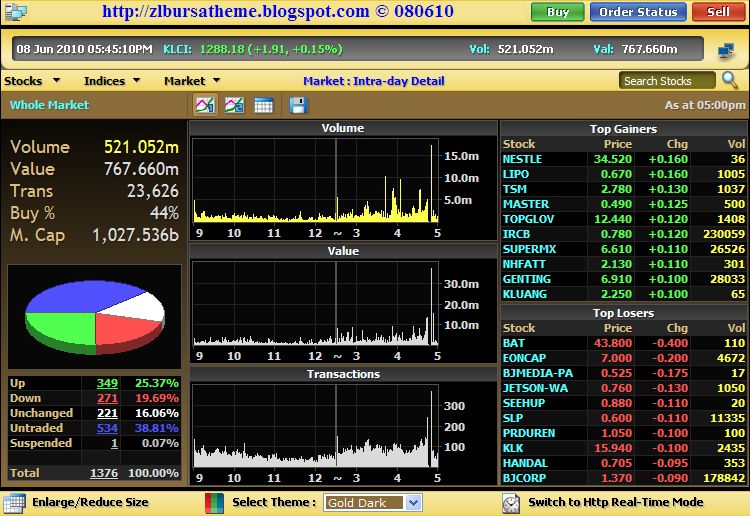Image resolution: width=750 pixels, height=516 pixels.
Task: Select BJMEDIA-PA in Top Losers
Action: (538, 373)
